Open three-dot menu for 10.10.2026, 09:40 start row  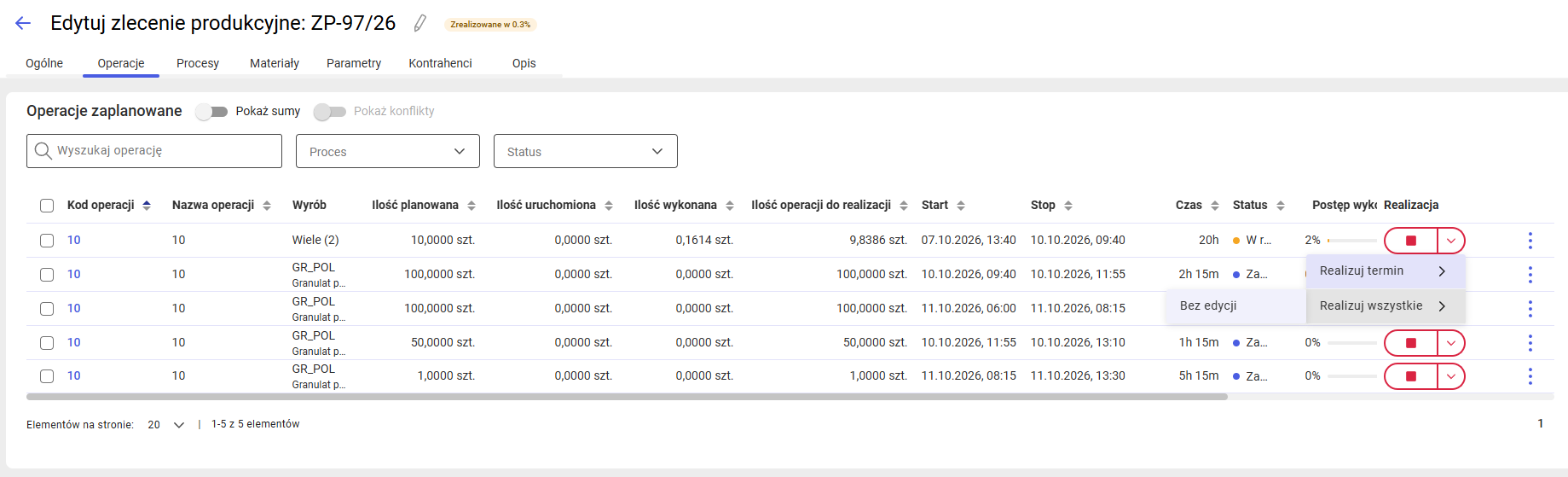pos(1530,275)
